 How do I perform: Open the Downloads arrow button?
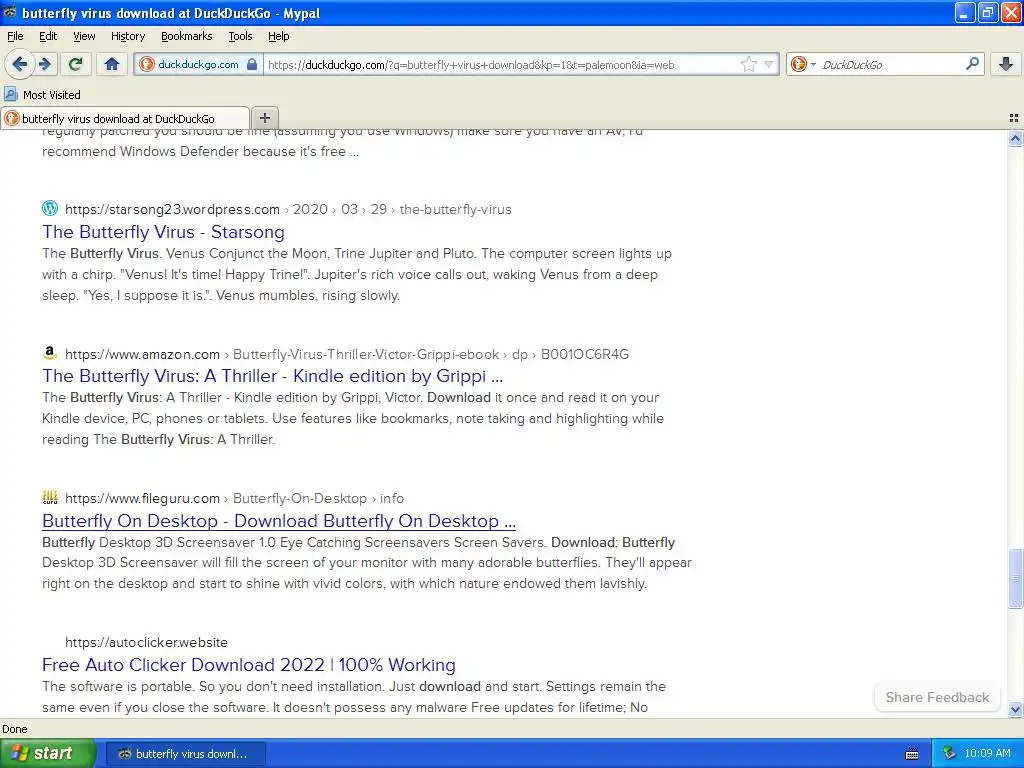tap(1006, 64)
